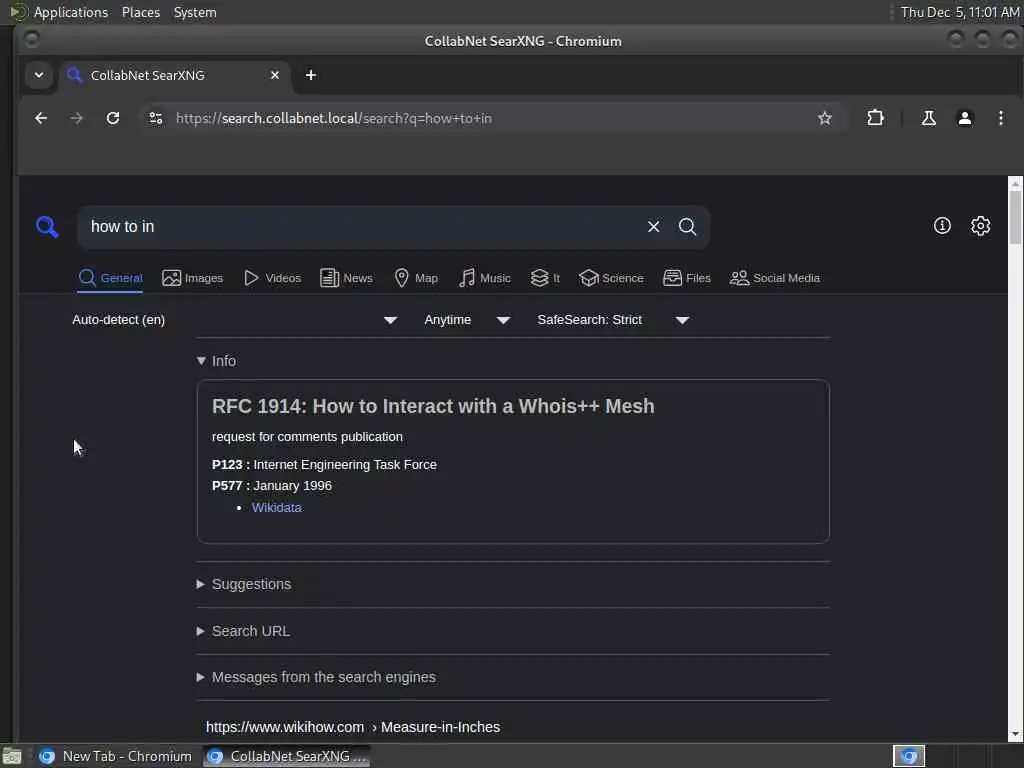1024x768 pixels.
Task: Open the Wikidata link
Action: [x=277, y=507]
